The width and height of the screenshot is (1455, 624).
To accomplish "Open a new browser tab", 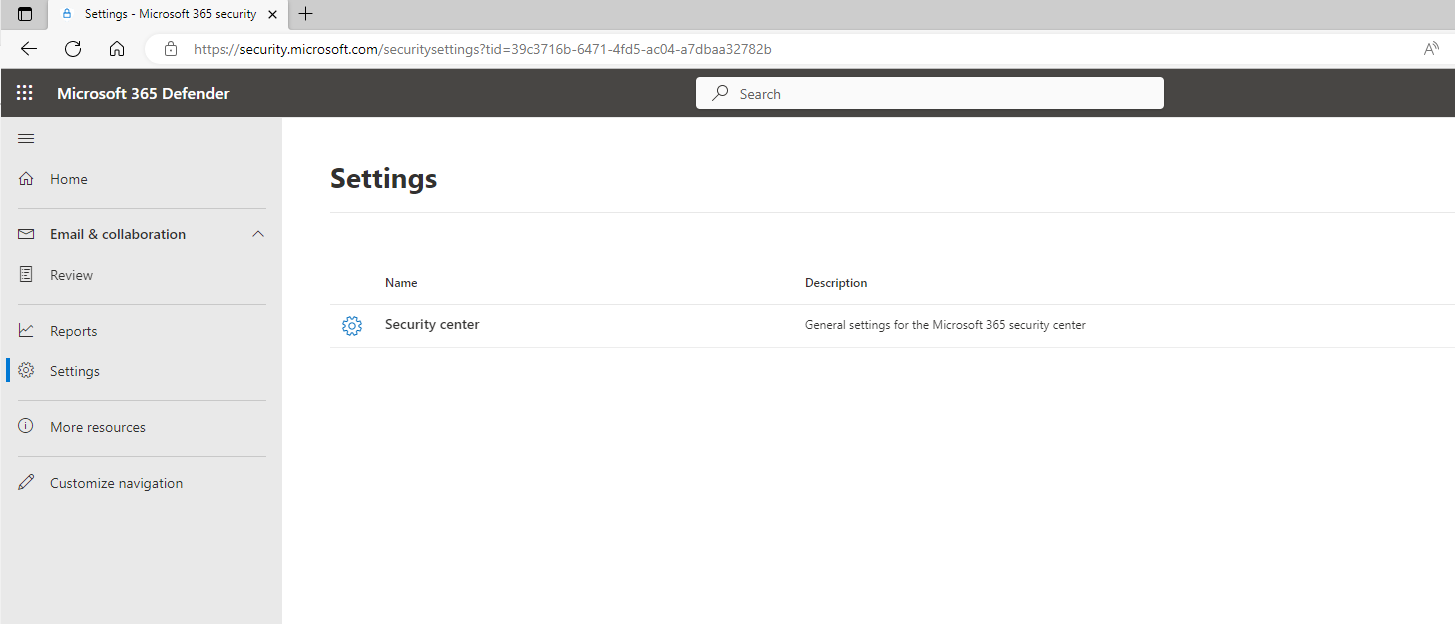I will tap(306, 14).
